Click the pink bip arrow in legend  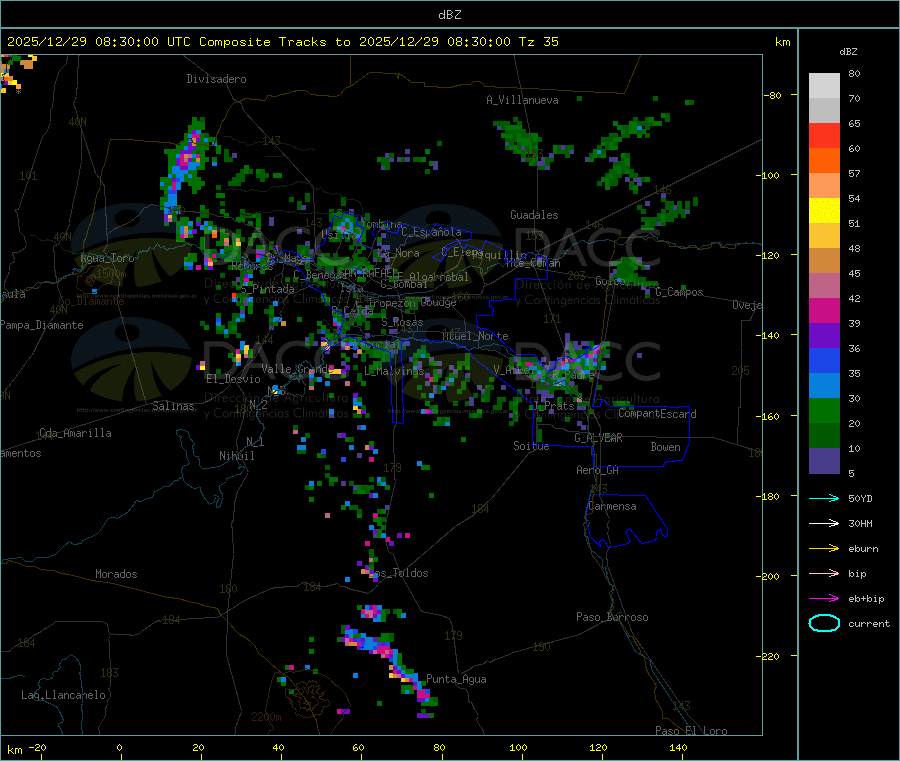824,573
